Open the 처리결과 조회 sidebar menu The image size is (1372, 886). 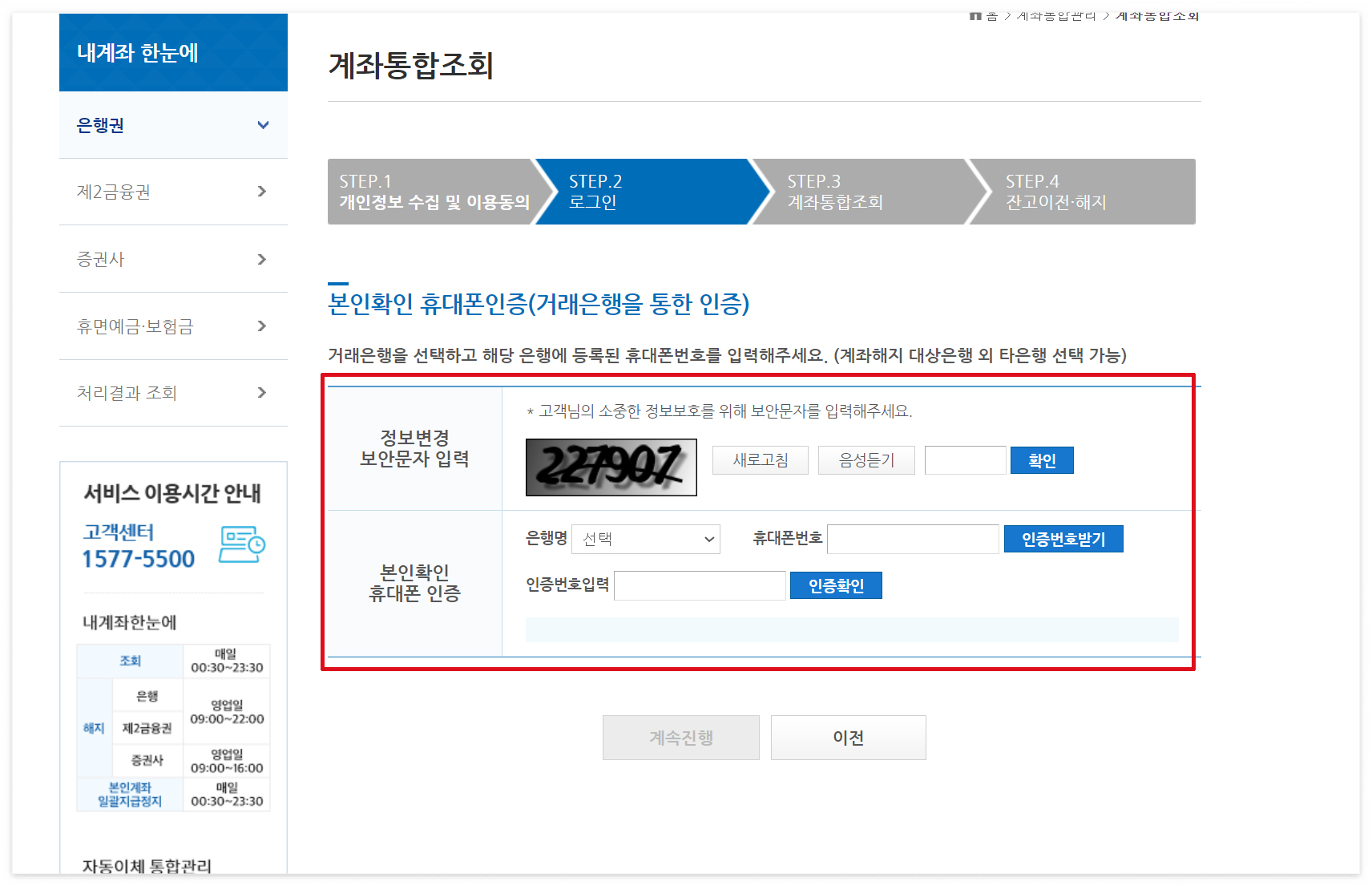(172, 393)
